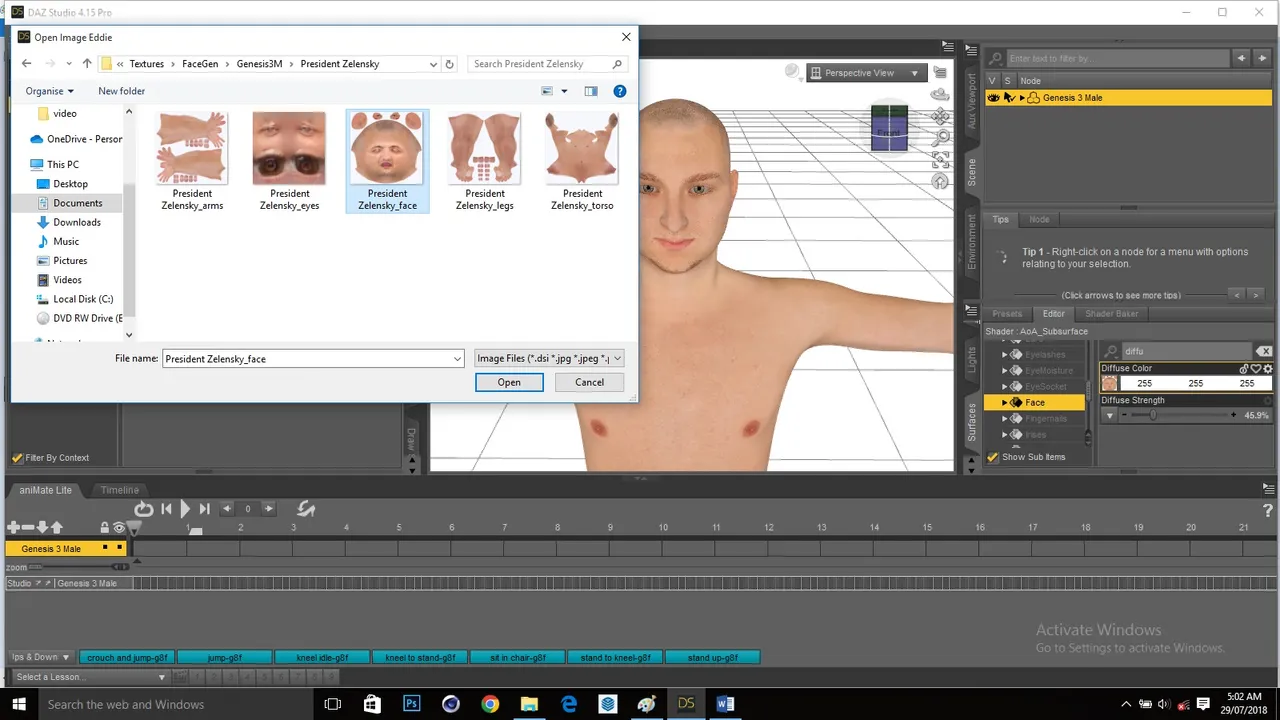Image resolution: width=1280 pixels, height=720 pixels.
Task: Click the aniMate add track plus icon
Action: pyautogui.click(x=13, y=527)
